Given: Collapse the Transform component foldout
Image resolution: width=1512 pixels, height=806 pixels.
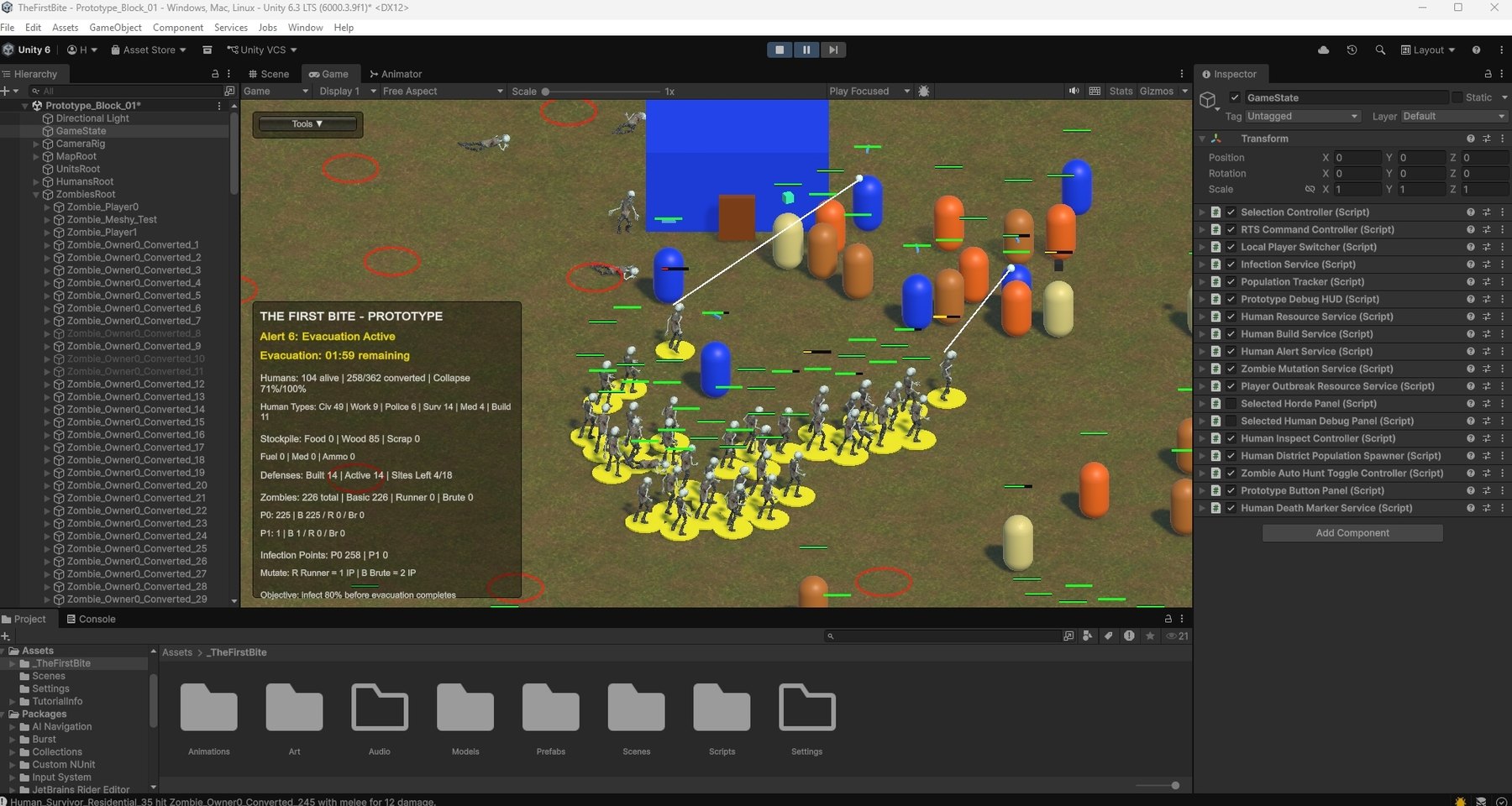Looking at the screenshot, I should pos(1202,139).
